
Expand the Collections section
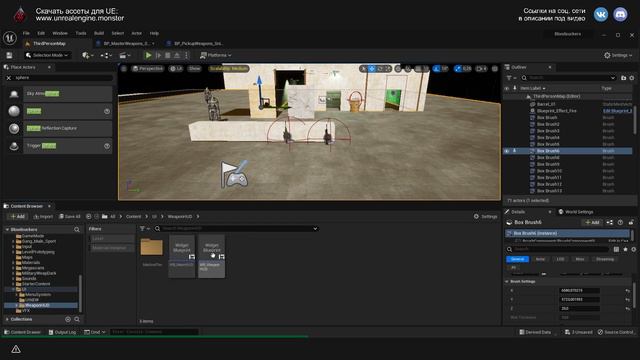(7, 319)
